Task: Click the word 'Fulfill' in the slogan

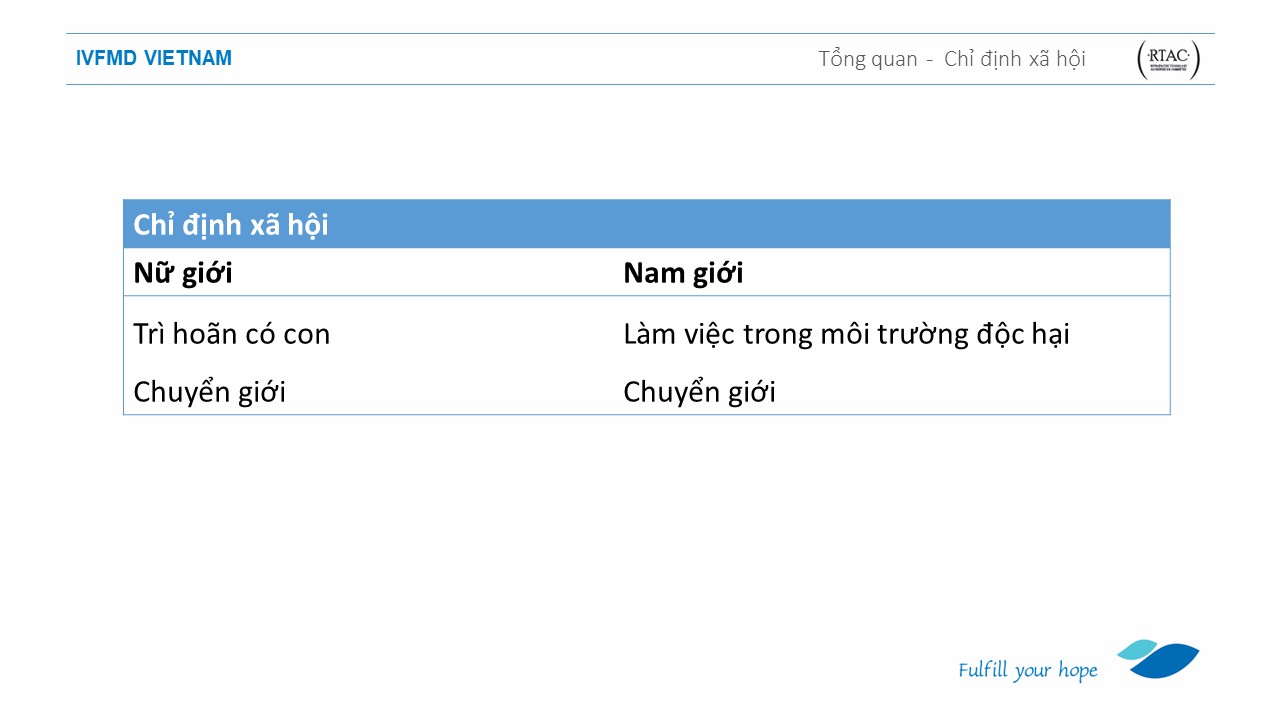Action: (982, 670)
